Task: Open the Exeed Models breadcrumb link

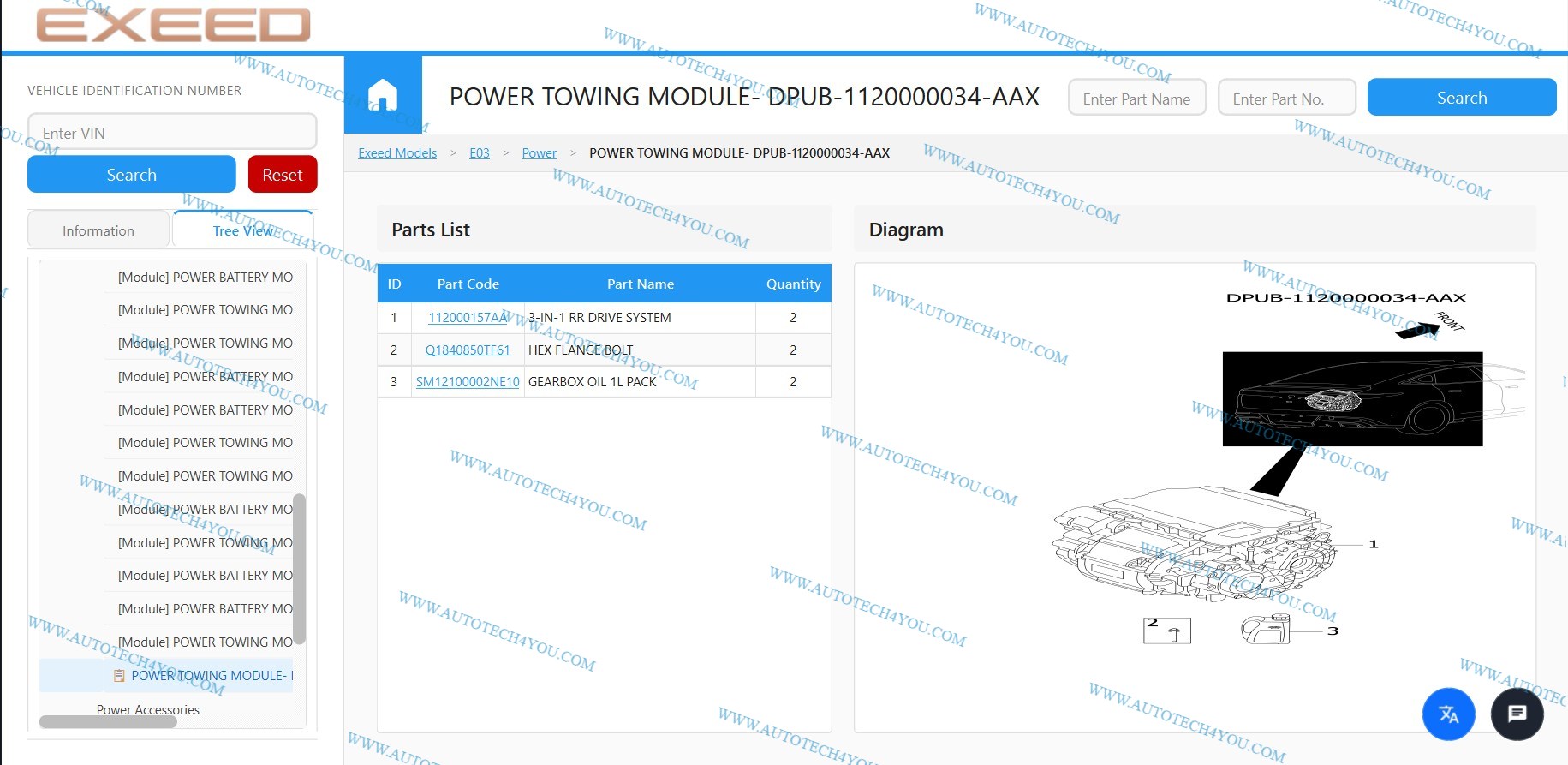Action: click(397, 153)
